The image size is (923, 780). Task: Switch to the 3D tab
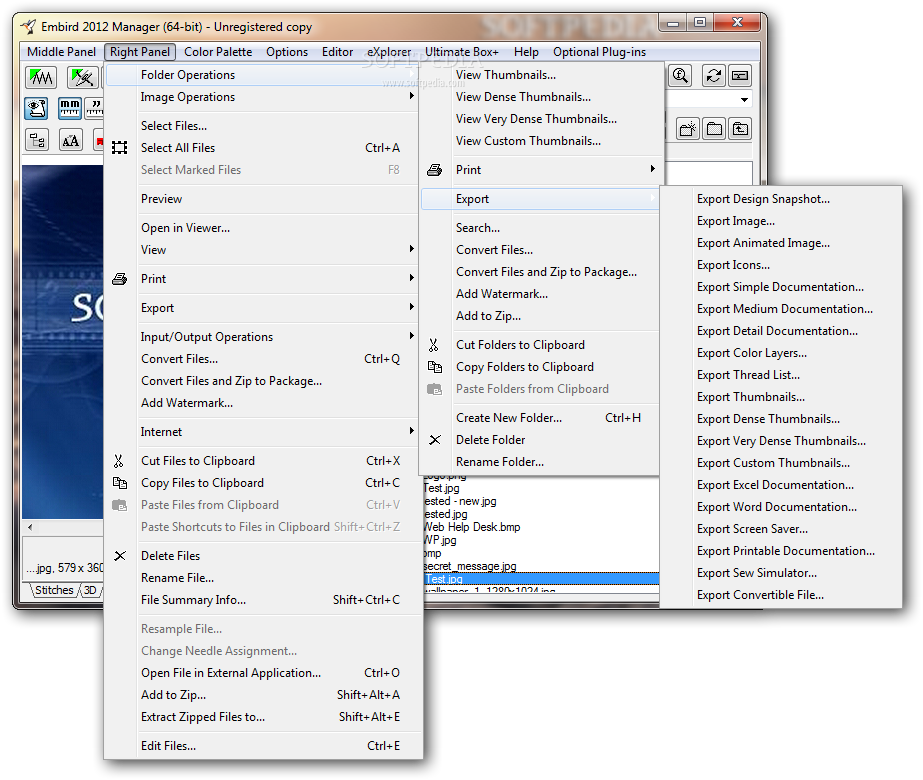coord(90,590)
